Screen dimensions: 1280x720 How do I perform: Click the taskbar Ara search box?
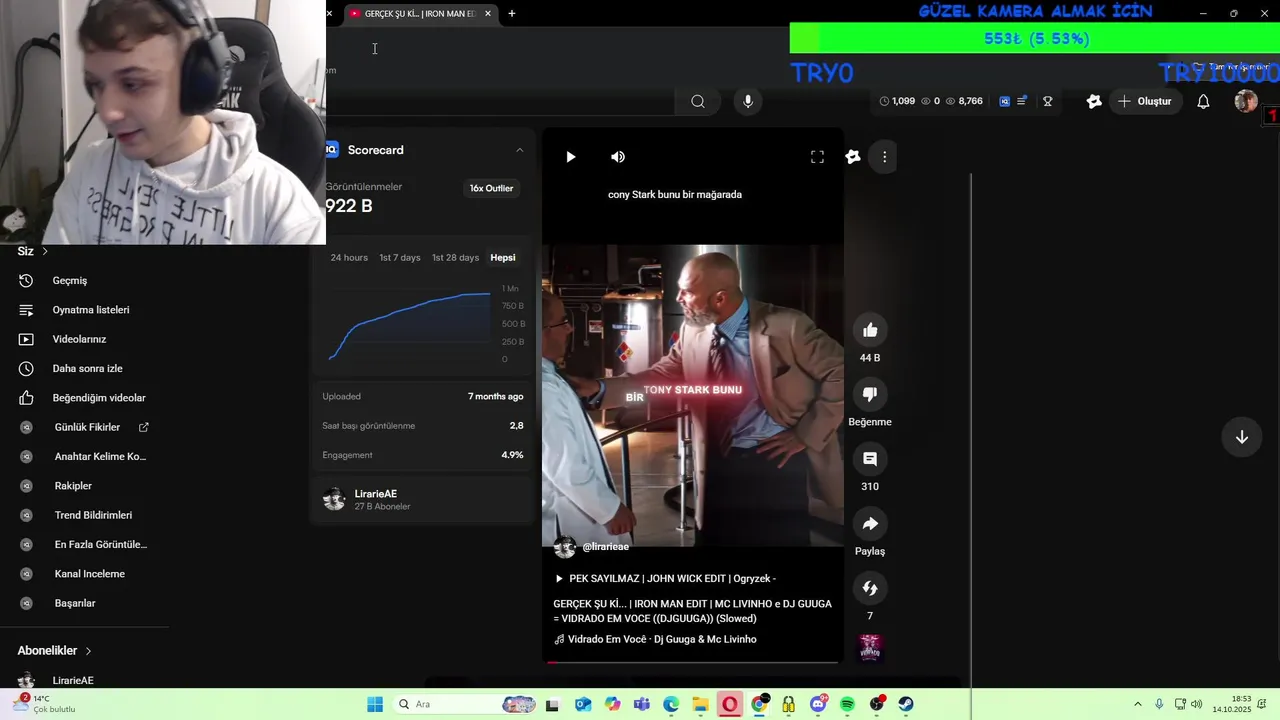tap(465, 704)
